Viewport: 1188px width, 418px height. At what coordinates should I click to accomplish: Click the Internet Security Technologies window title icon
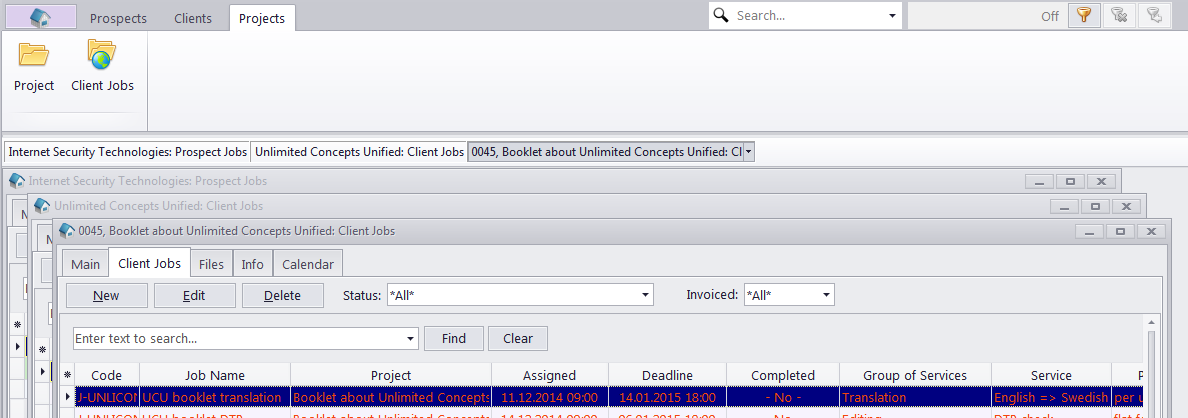17,181
